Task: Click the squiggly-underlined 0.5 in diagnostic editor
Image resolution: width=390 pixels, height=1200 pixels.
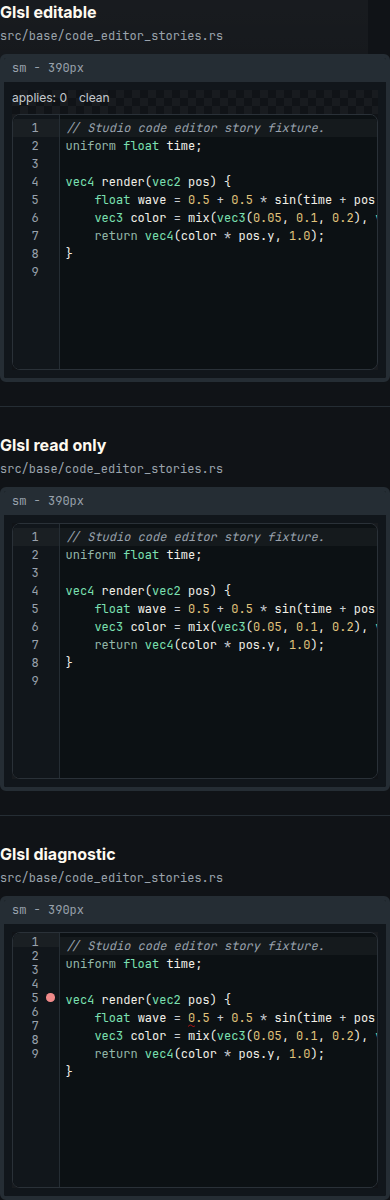Action: (x=198, y=1018)
